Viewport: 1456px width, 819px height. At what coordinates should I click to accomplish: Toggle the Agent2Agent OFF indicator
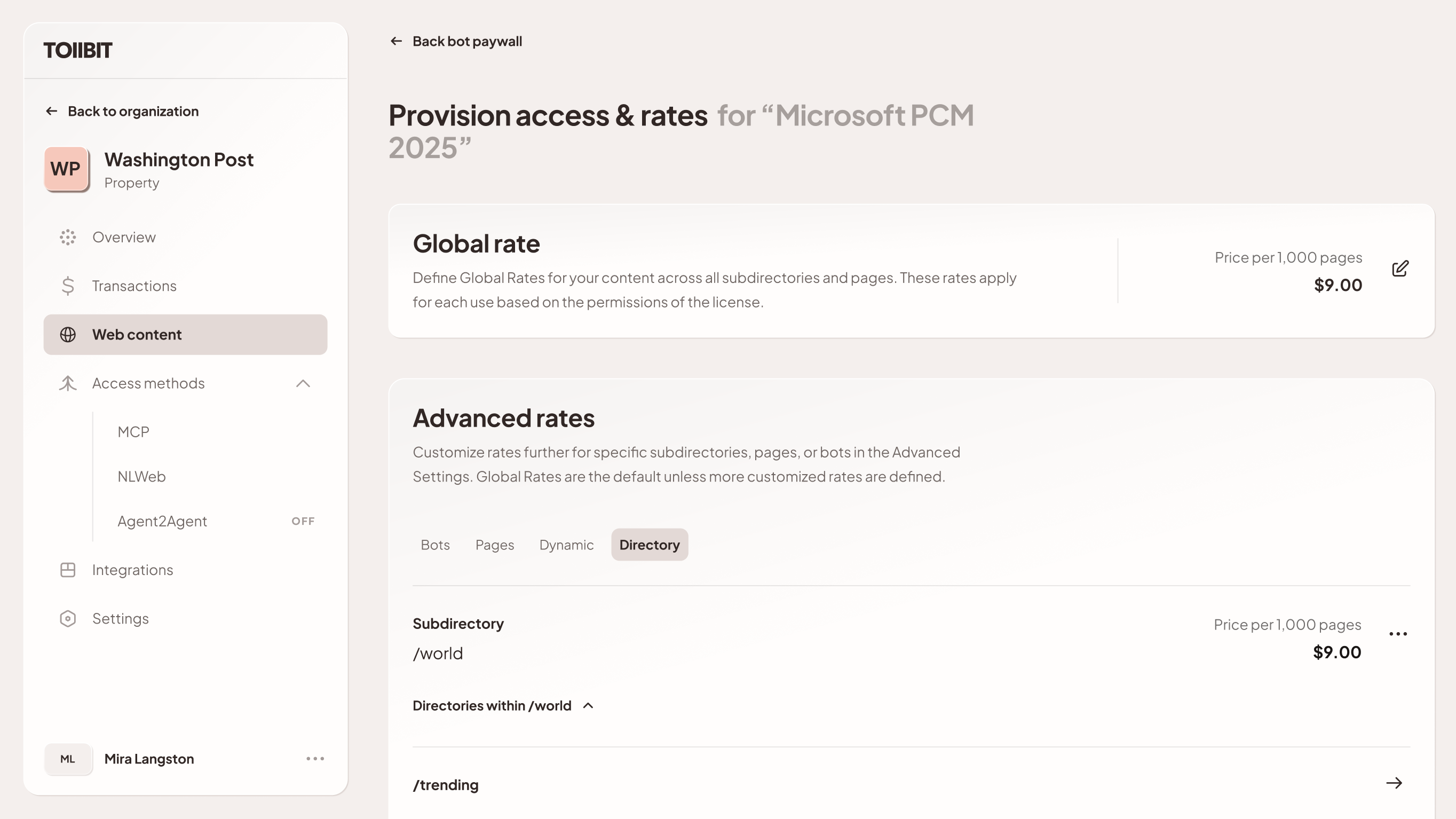(x=303, y=521)
